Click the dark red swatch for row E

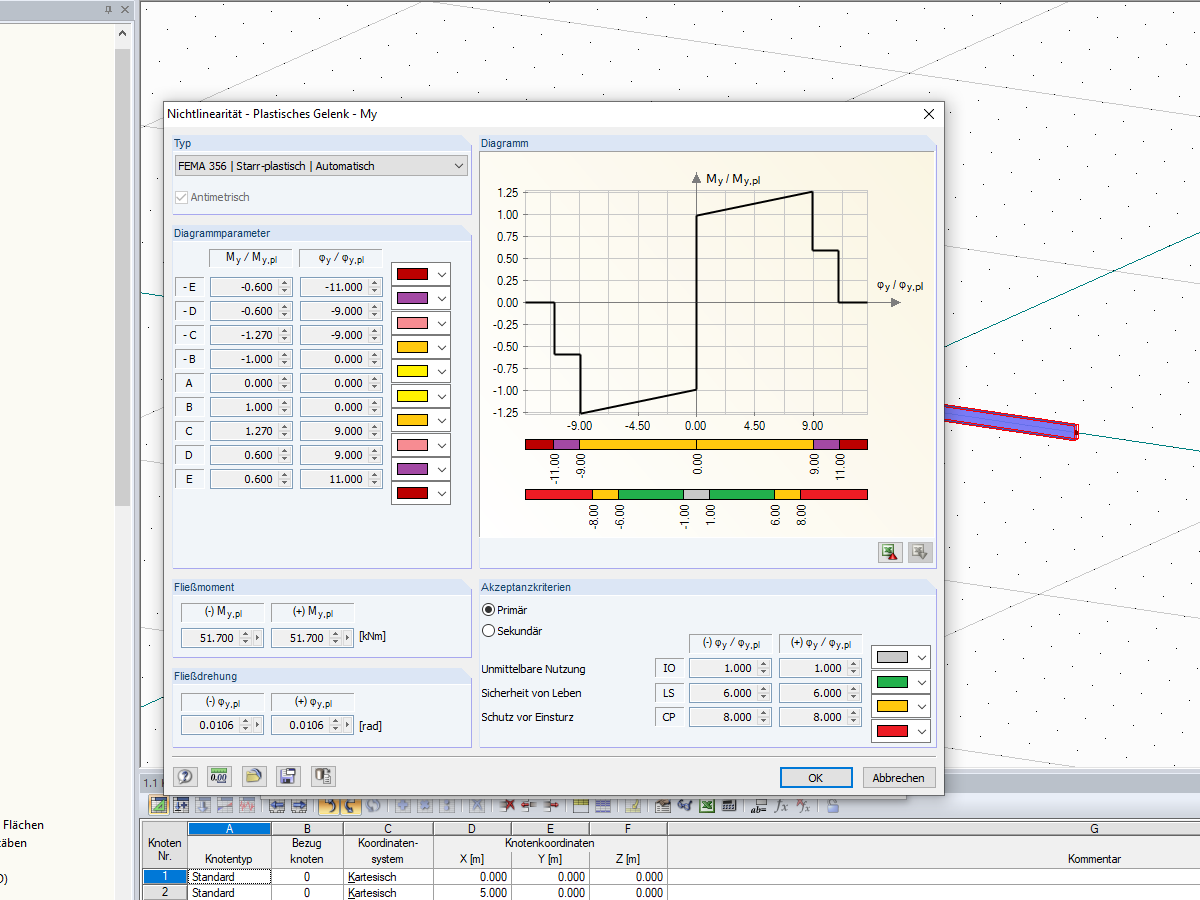pos(412,493)
